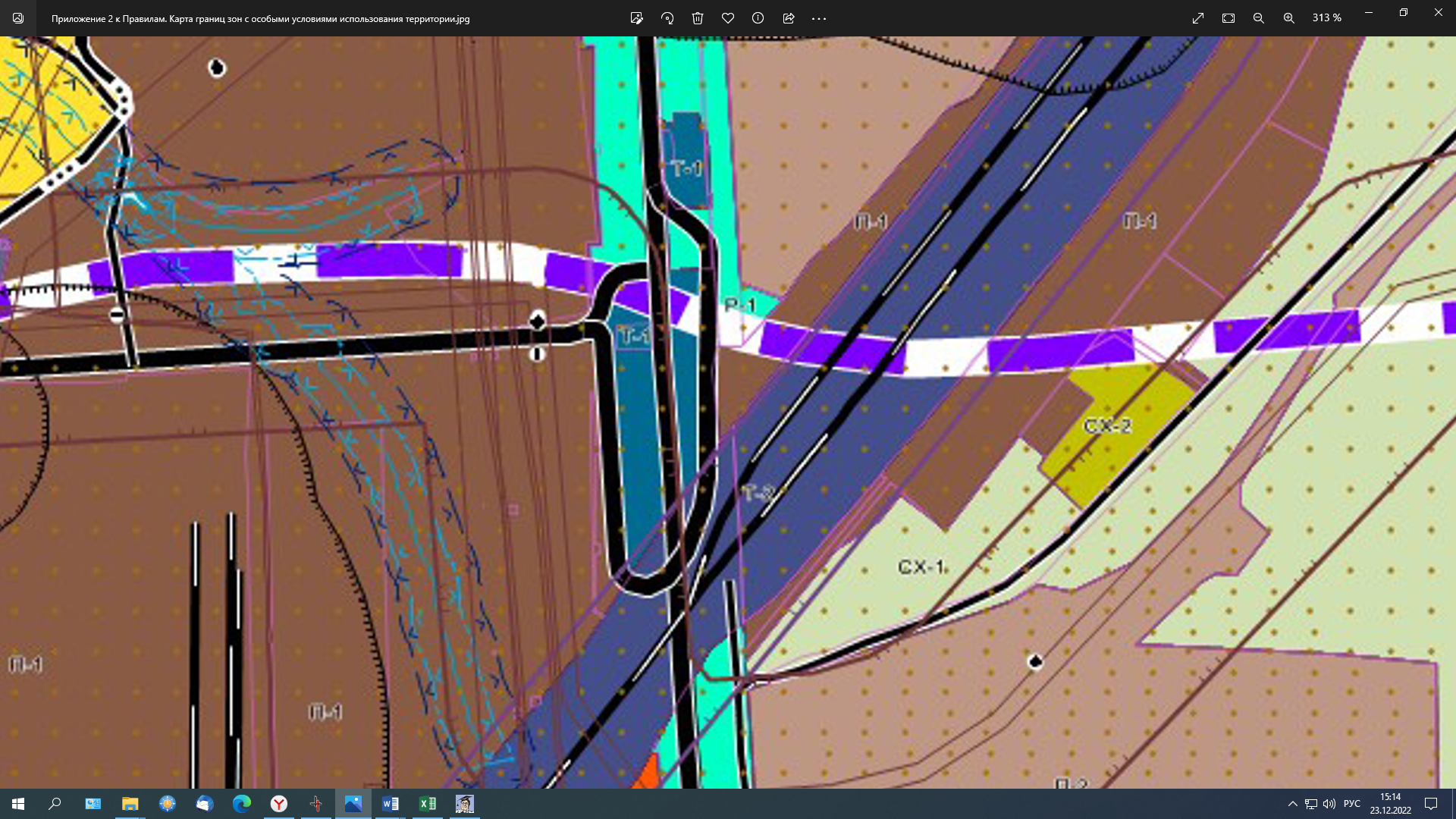Image resolution: width=1456 pixels, height=819 pixels.
Task: Restore down the Photos window
Action: 1404,13
